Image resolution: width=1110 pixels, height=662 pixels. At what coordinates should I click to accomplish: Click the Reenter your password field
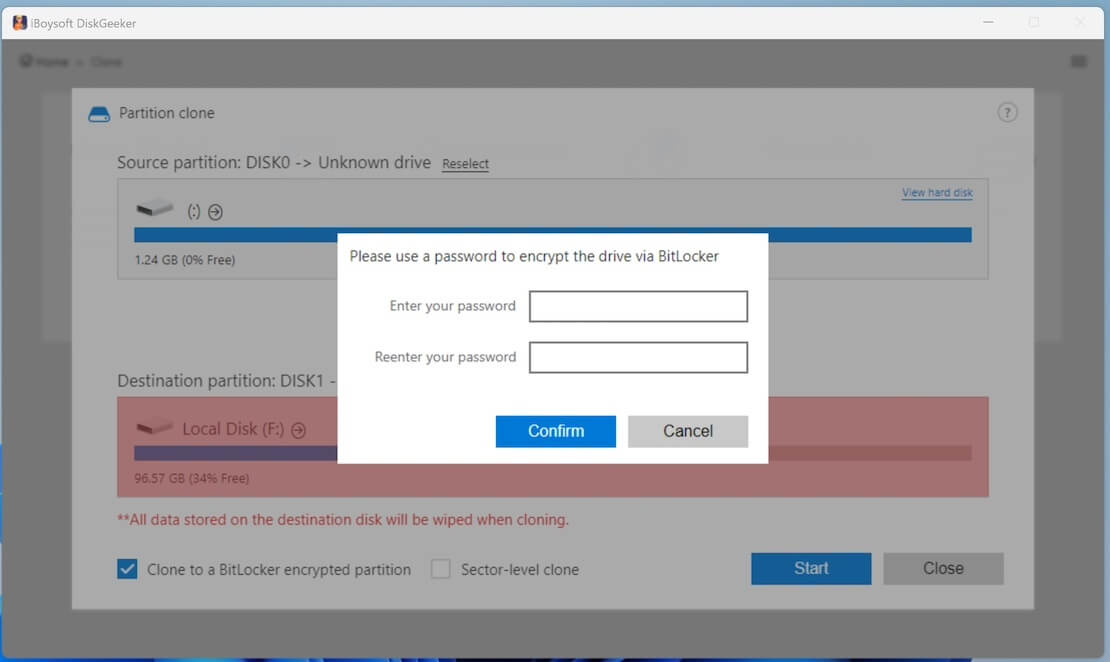tap(638, 357)
